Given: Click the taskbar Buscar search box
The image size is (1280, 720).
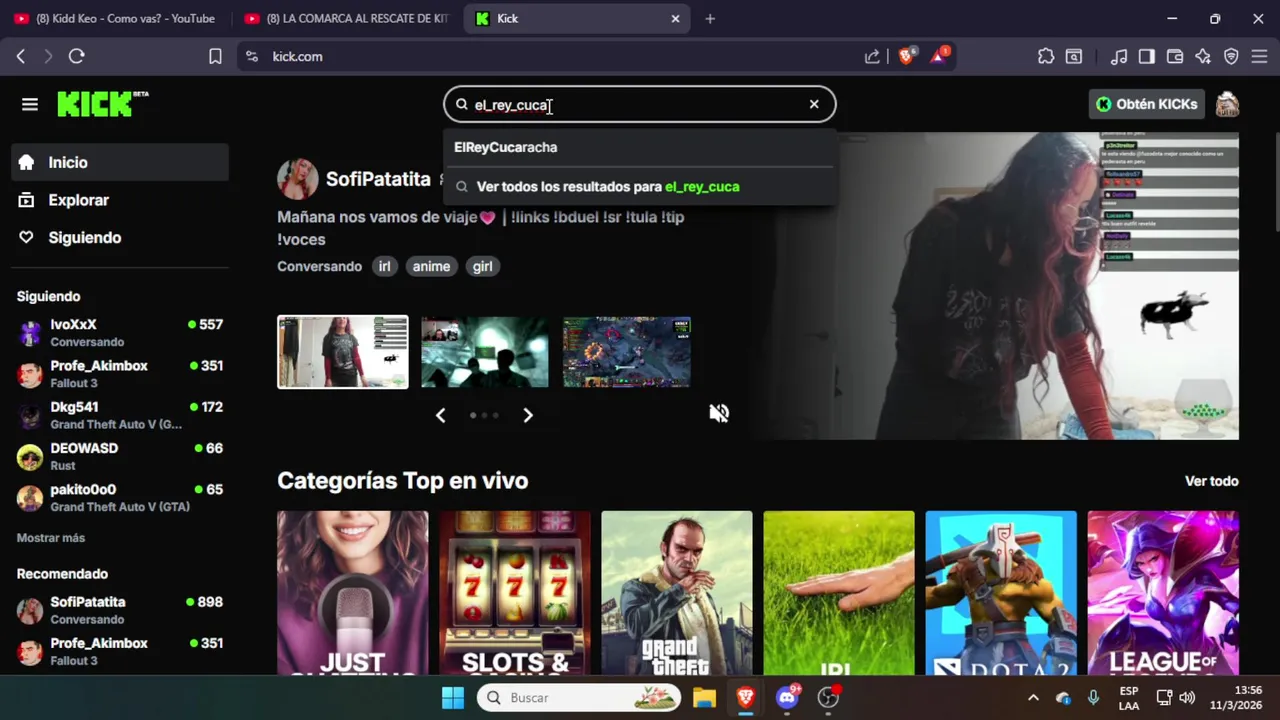Looking at the screenshot, I should click(579, 698).
